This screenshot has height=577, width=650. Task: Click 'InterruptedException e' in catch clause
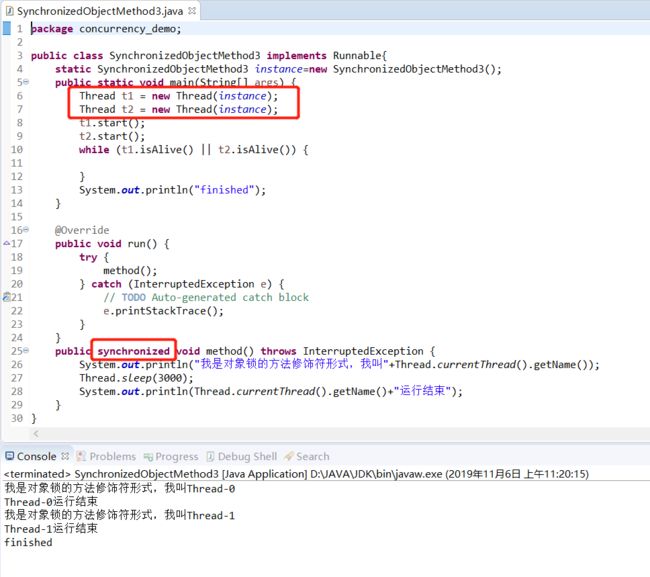(x=200, y=284)
